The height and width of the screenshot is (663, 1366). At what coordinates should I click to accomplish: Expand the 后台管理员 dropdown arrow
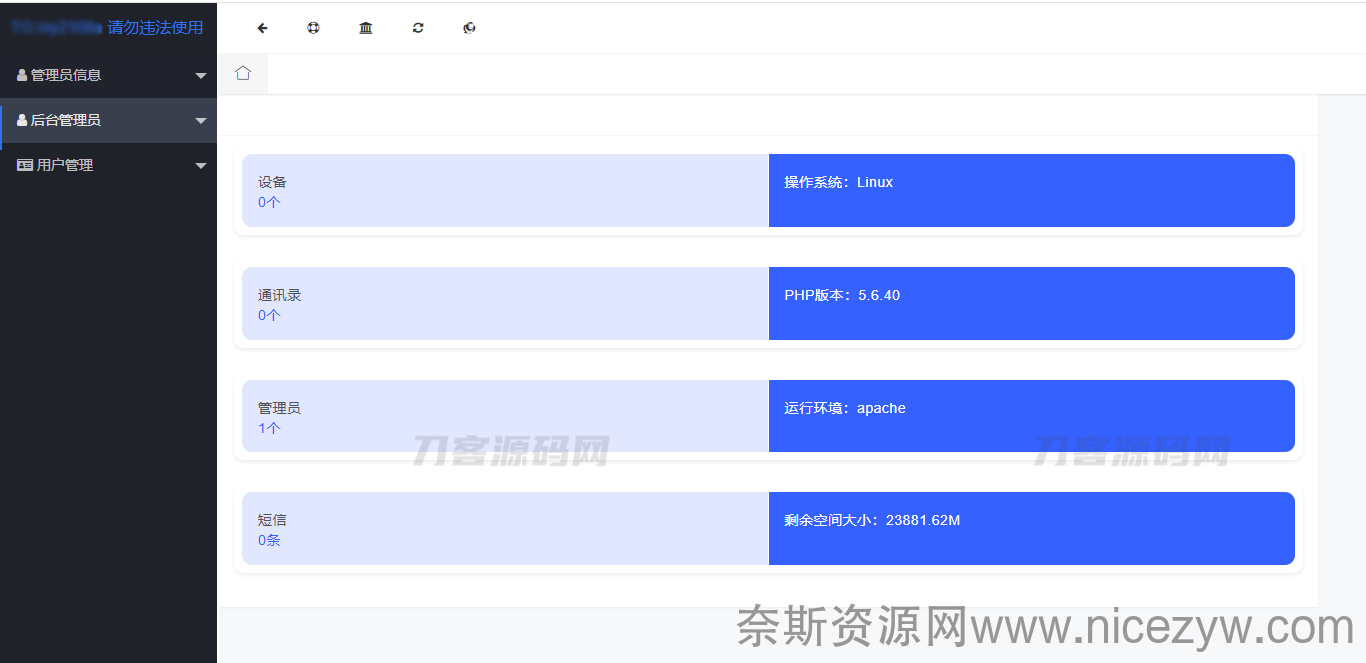[201, 121]
